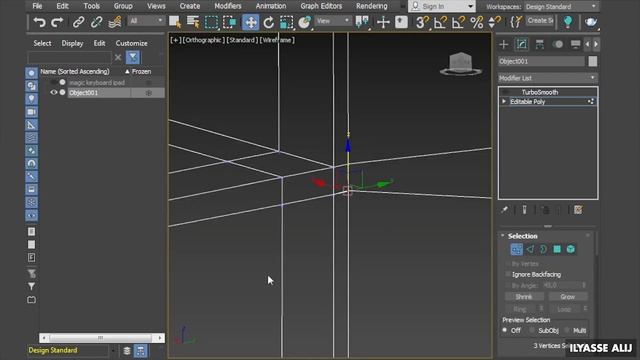This screenshot has height=360, width=640.
Task: Activate Select and Move tool
Action: (x=251, y=22)
